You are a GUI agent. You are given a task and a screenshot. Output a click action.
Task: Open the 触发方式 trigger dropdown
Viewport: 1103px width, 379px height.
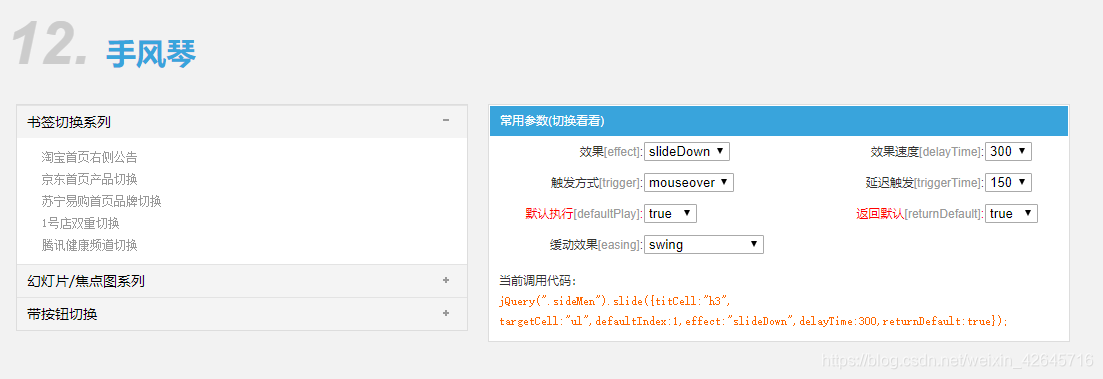(x=689, y=182)
